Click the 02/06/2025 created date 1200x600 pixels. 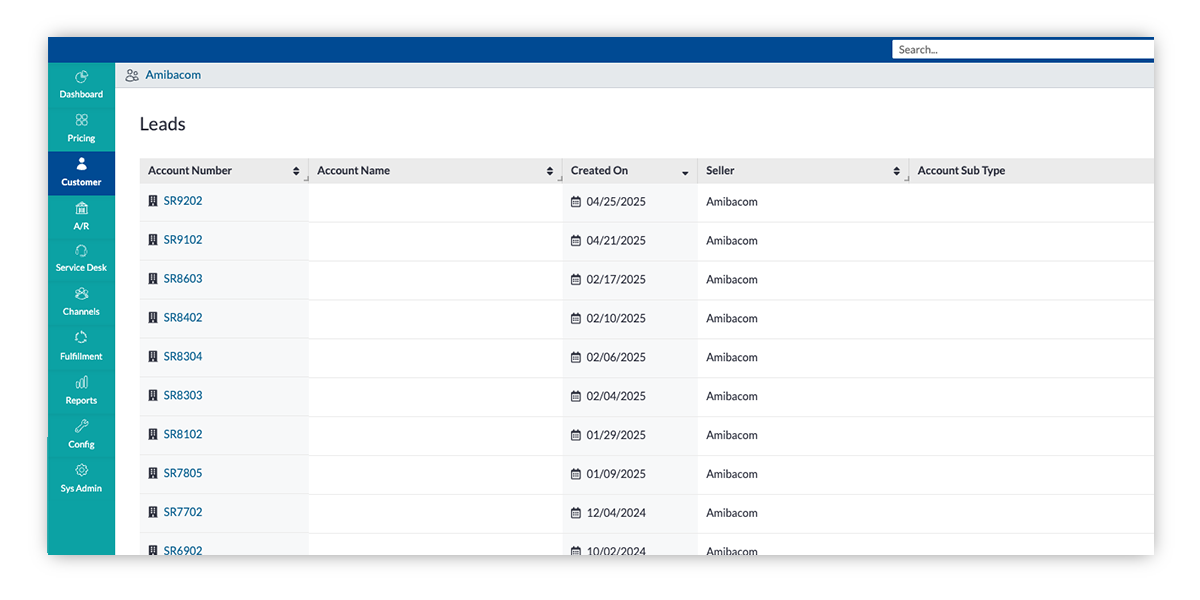click(616, 358)
